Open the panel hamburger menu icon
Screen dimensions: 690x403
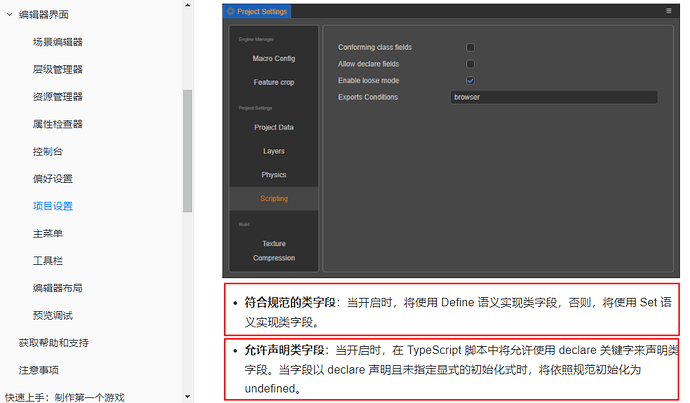669,11
